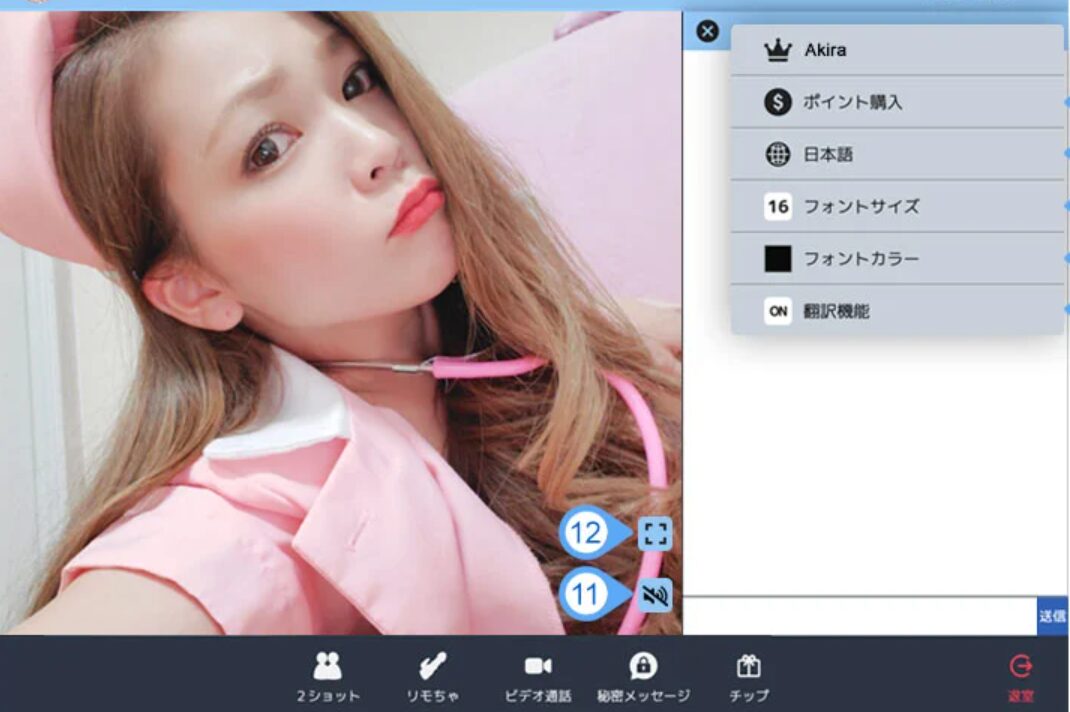Image resolution: width=1070 pixels, height=712 pixels.
Task: Toggle the 翻訳機能 ON switch
Action: [777, 311]
